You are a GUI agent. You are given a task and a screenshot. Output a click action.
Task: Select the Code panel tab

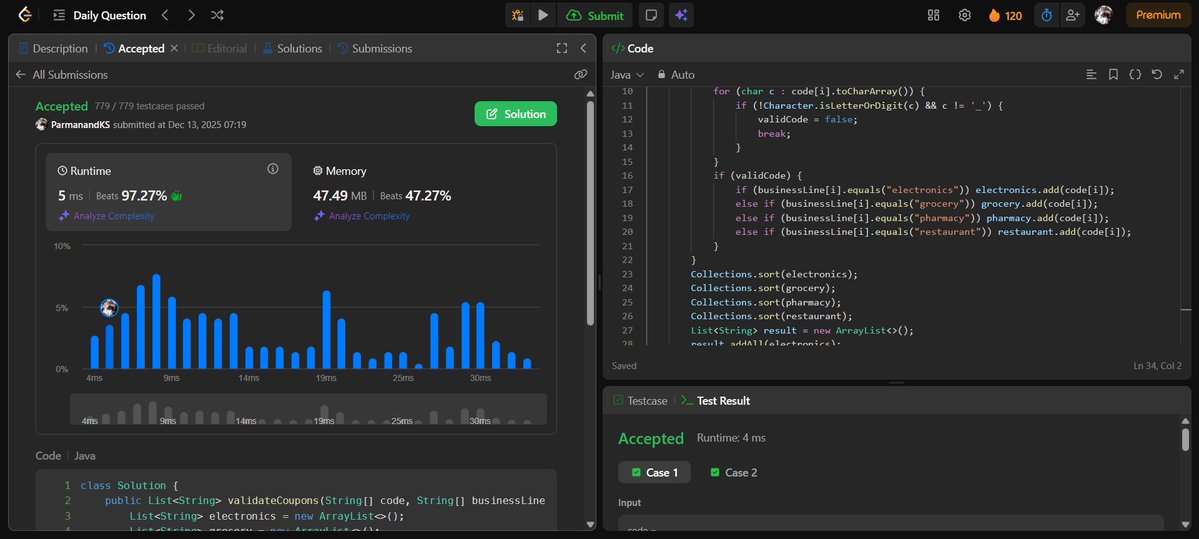tap(632, 48)
